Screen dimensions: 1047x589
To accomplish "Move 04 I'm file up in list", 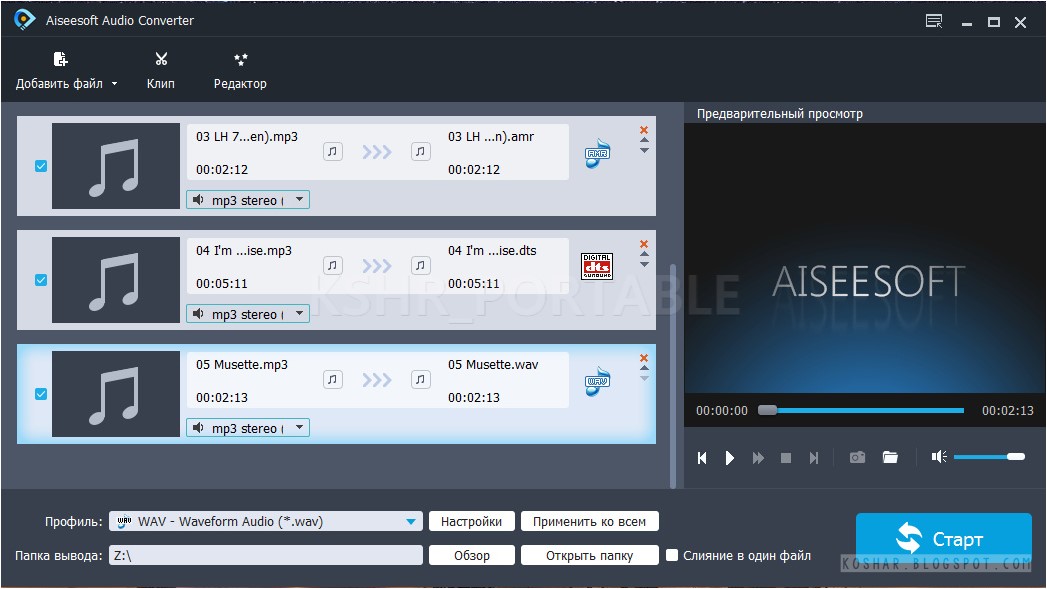I will coord(644,254).
